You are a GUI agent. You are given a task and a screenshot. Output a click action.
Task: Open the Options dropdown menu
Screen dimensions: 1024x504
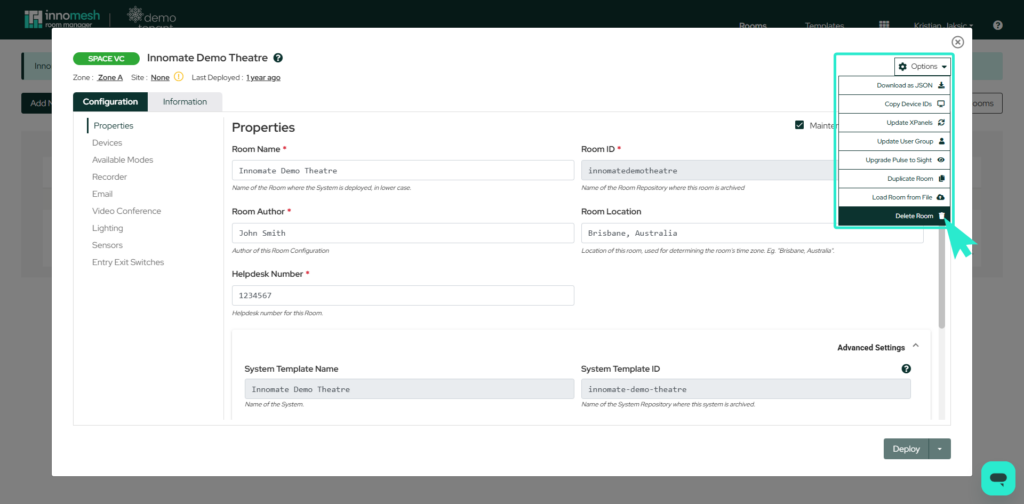click(x=922, y=67)
